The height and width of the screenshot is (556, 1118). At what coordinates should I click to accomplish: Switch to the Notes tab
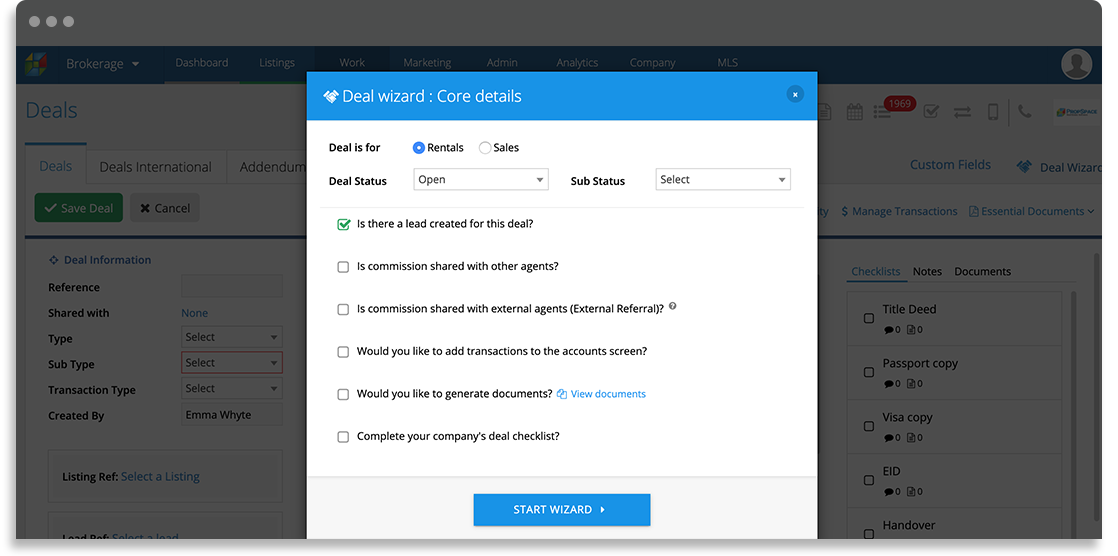pos(927,272)
